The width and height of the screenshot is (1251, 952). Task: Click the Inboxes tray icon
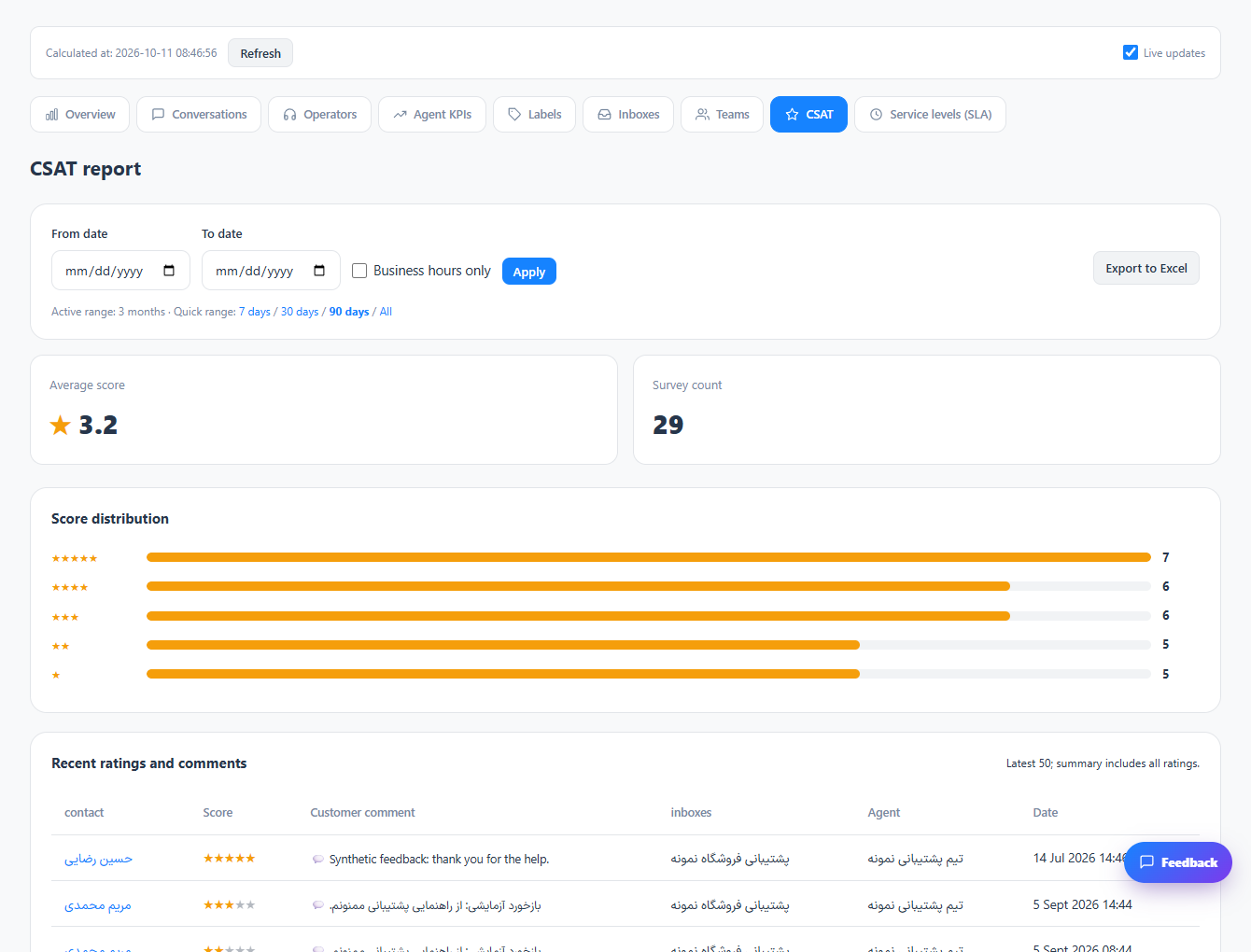click(x=604, y=115)
